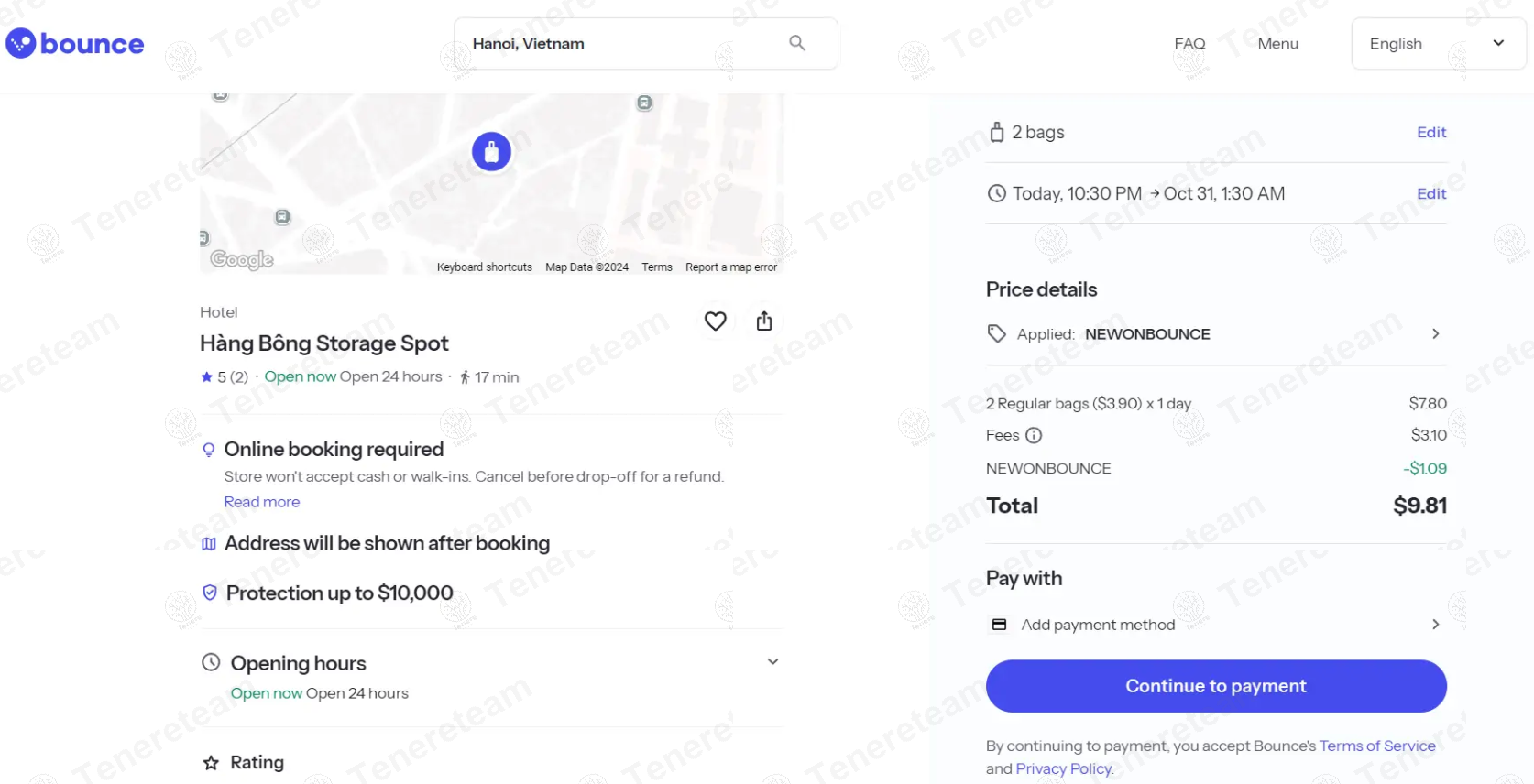Screen dimensions: 1534x784
Task: Click the share icon next to the heart
Action: 764,321
